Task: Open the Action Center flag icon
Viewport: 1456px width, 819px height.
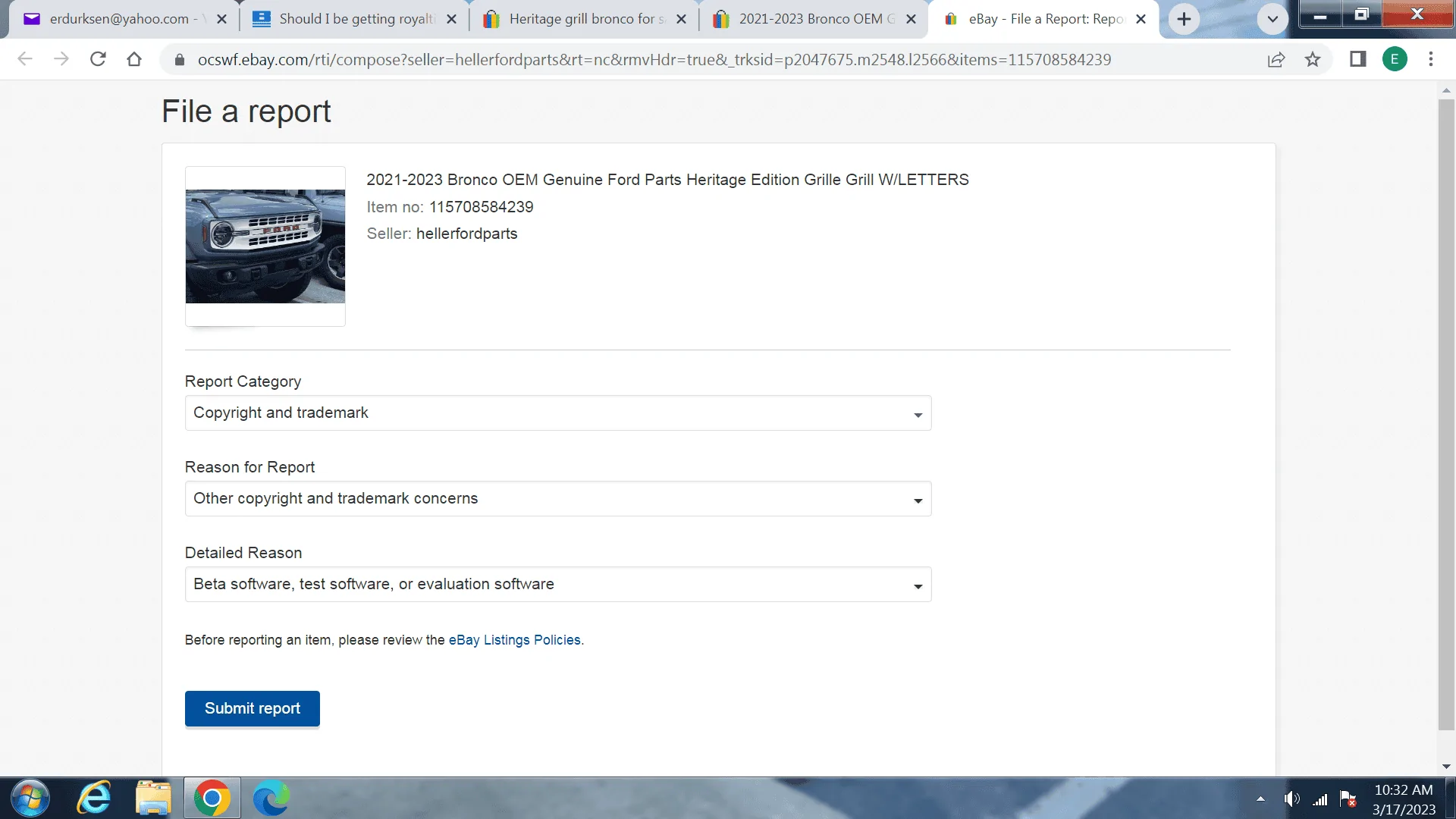Action: coord(1348,799)
